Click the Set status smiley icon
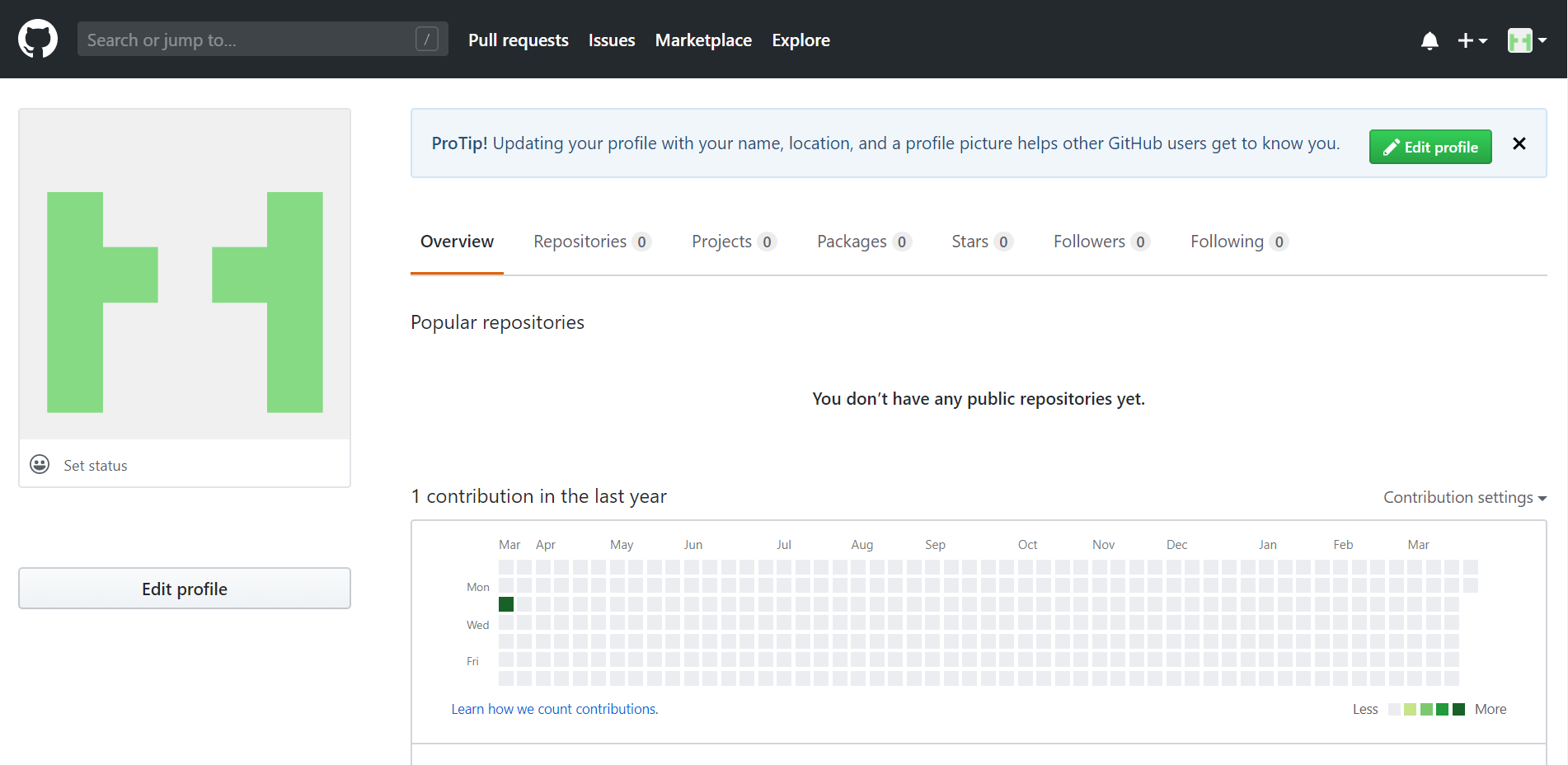1568x765 pixels. 40,464
